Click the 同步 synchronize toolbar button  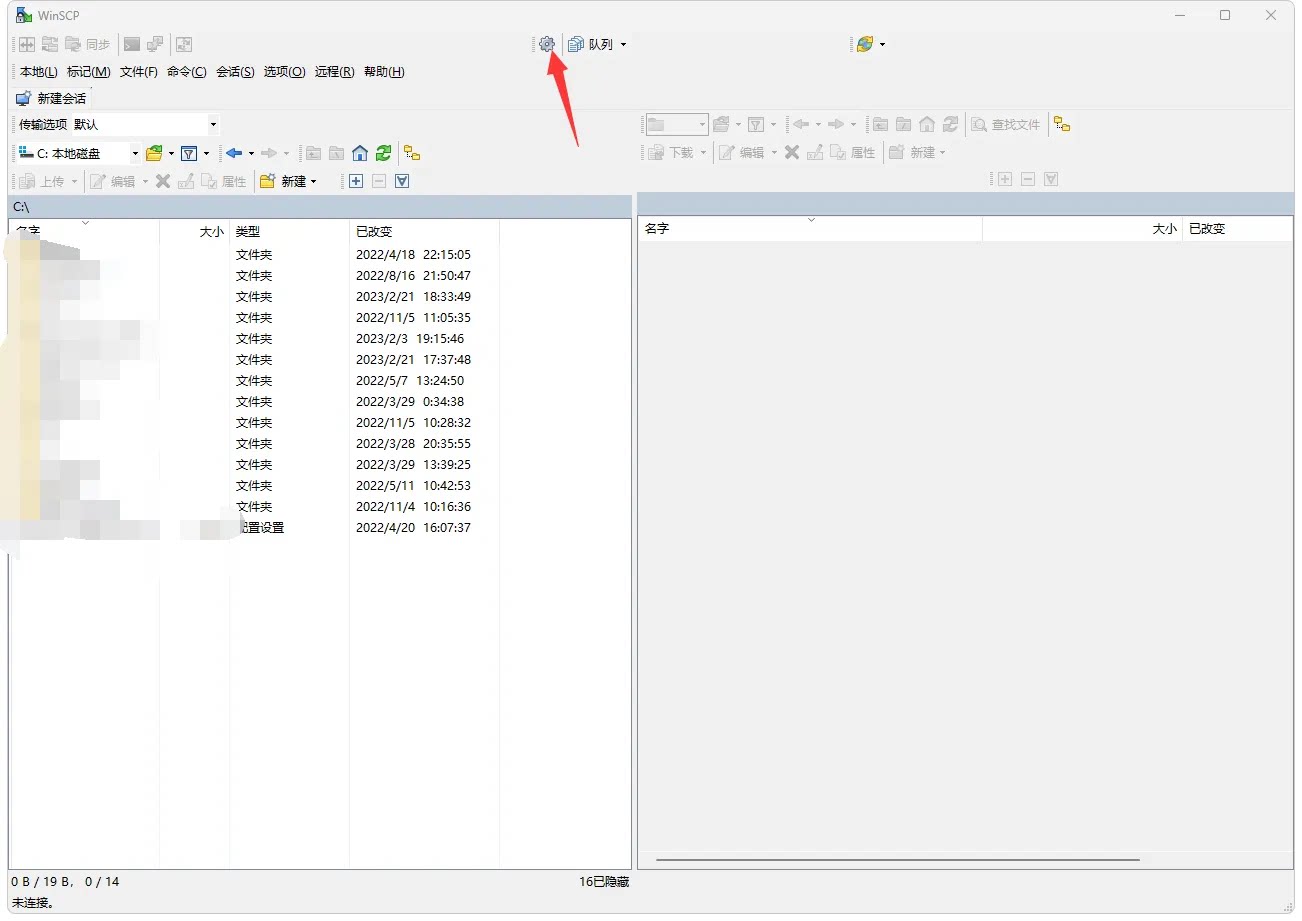tap(87, 44)
